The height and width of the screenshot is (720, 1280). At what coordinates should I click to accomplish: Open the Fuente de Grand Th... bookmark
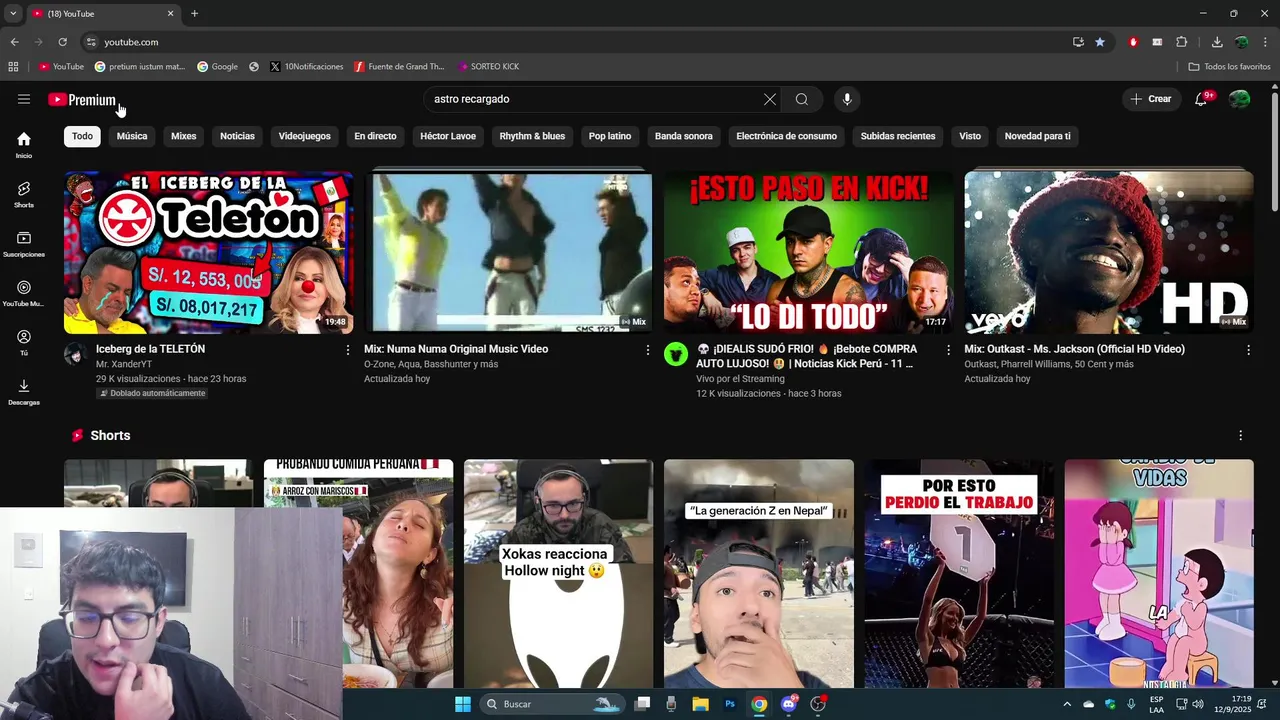pos(399,67)
